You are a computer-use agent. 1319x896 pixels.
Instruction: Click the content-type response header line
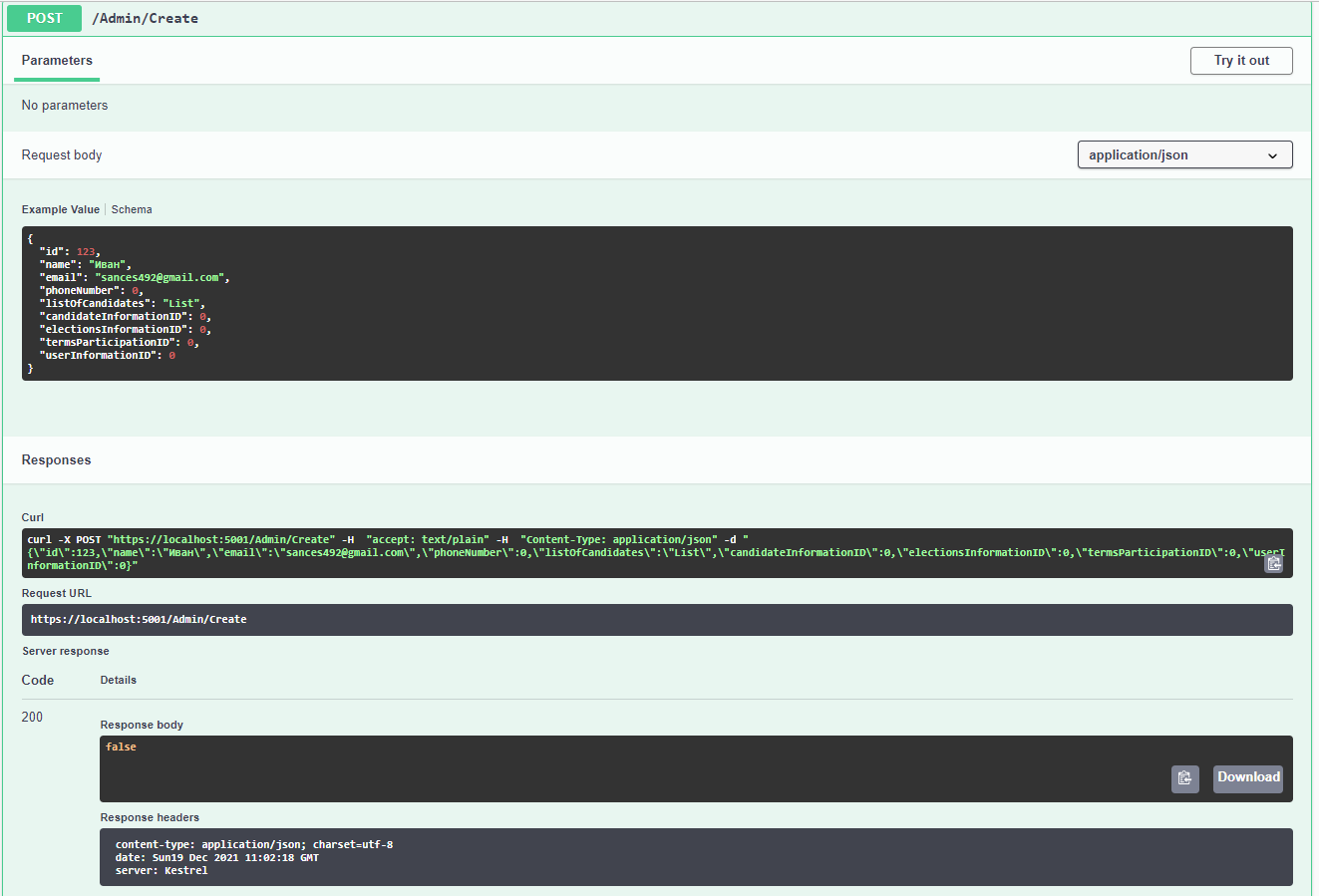(x=254, y=844)
